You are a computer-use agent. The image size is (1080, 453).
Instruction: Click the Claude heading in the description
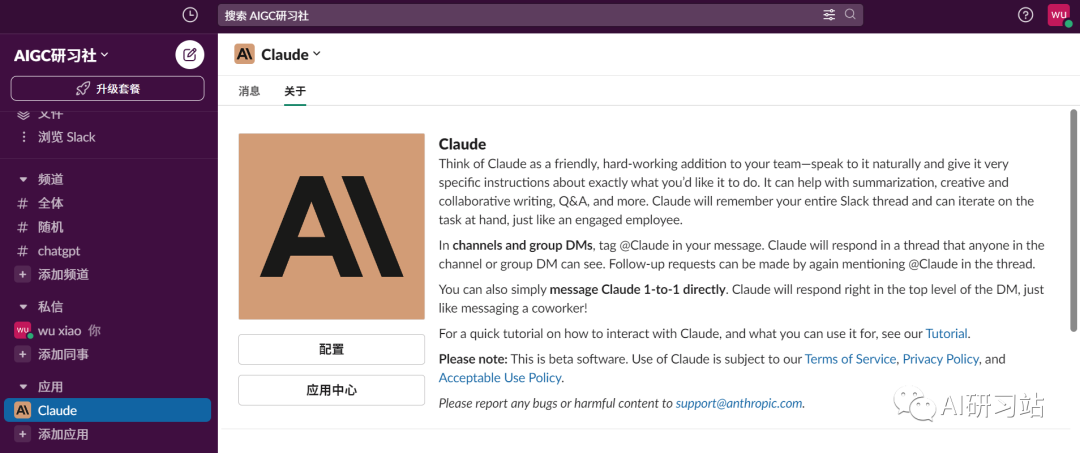point(462,145)
